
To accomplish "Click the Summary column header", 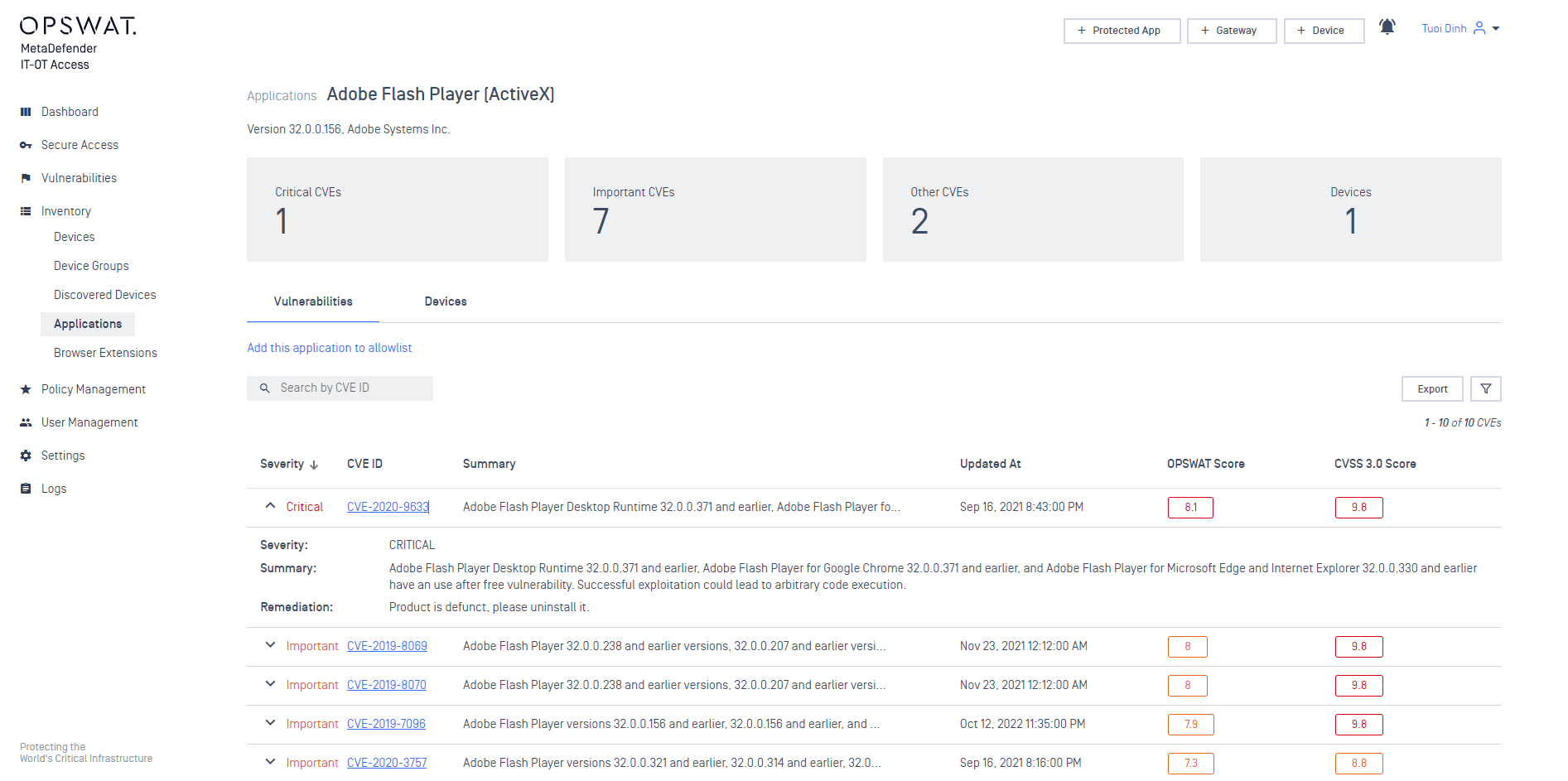I will [x=489, y=464].
